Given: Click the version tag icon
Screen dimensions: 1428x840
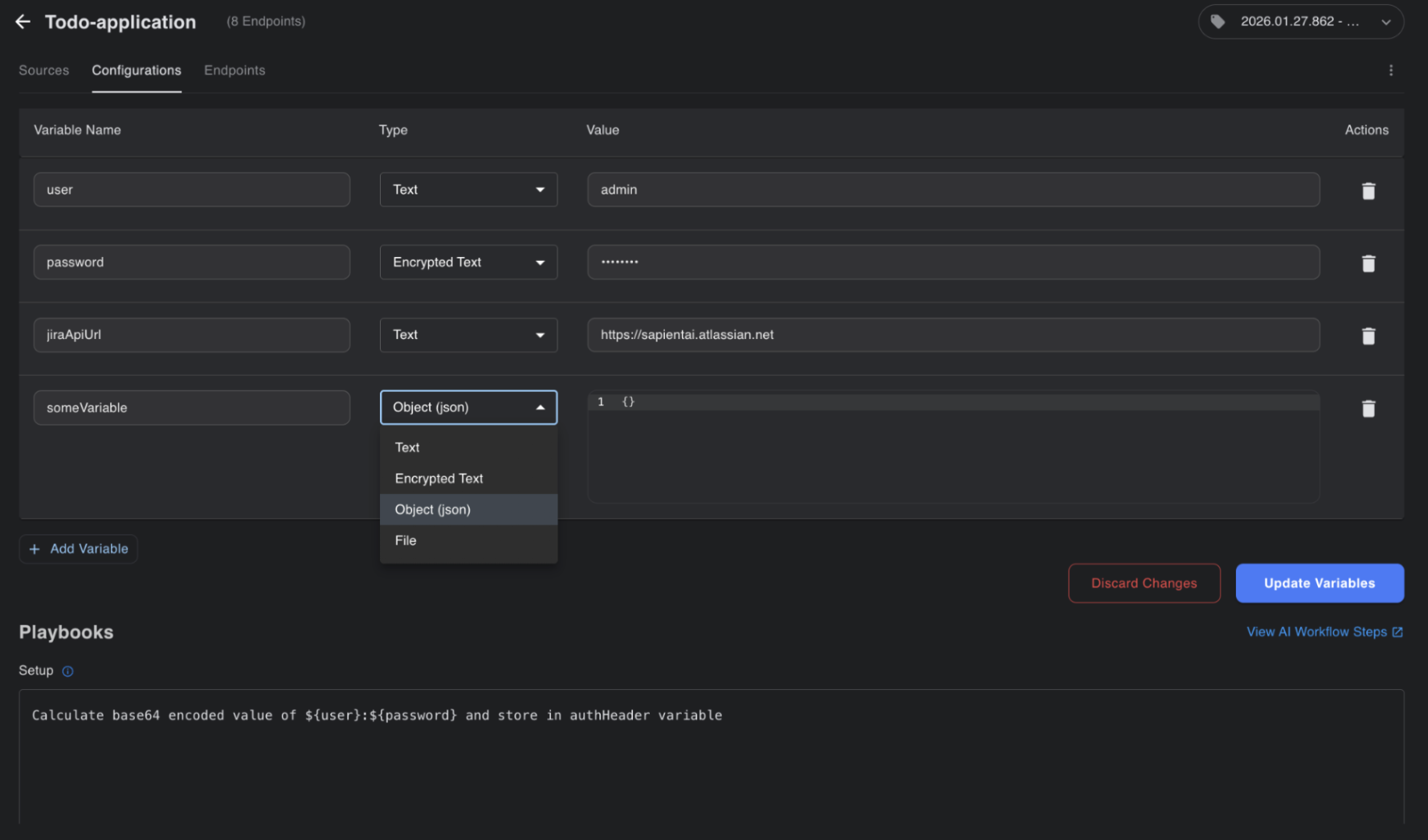Looking at the screenshot, I should 1218,22.
